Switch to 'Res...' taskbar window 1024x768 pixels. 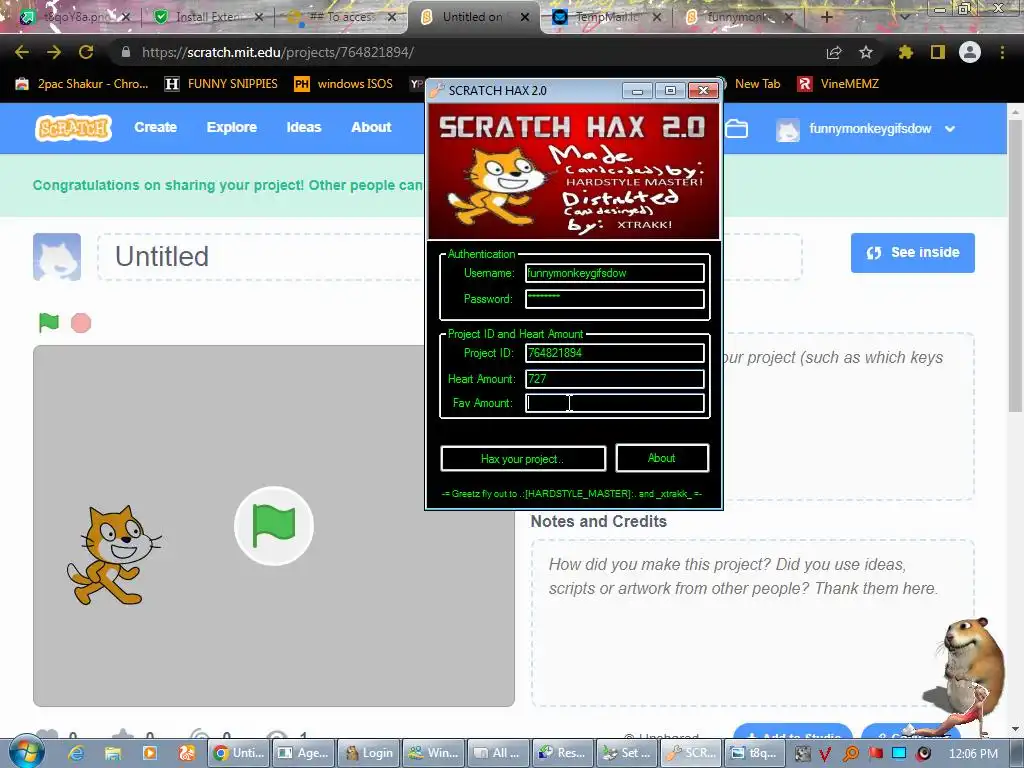[x=563, y=753]
